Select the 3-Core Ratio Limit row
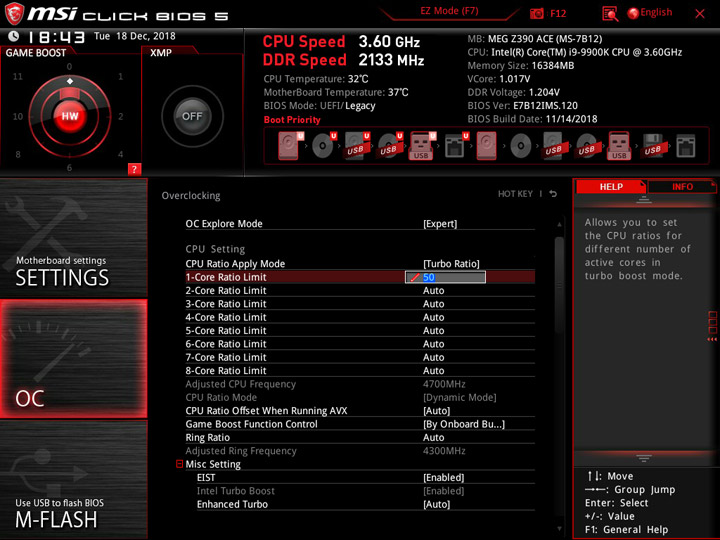The height and width of the screenshot is (540, 720). pos(360,304)
